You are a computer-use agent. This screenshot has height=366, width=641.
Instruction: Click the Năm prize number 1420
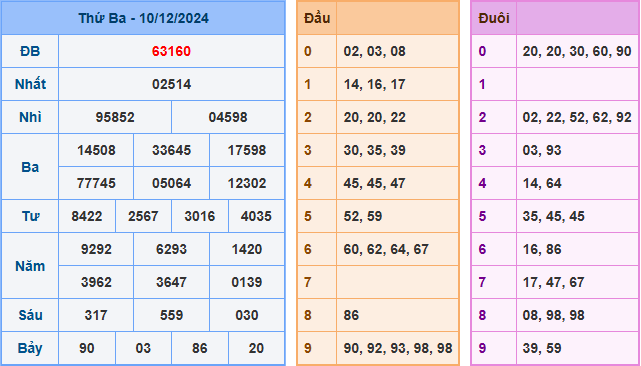[247, 249]
